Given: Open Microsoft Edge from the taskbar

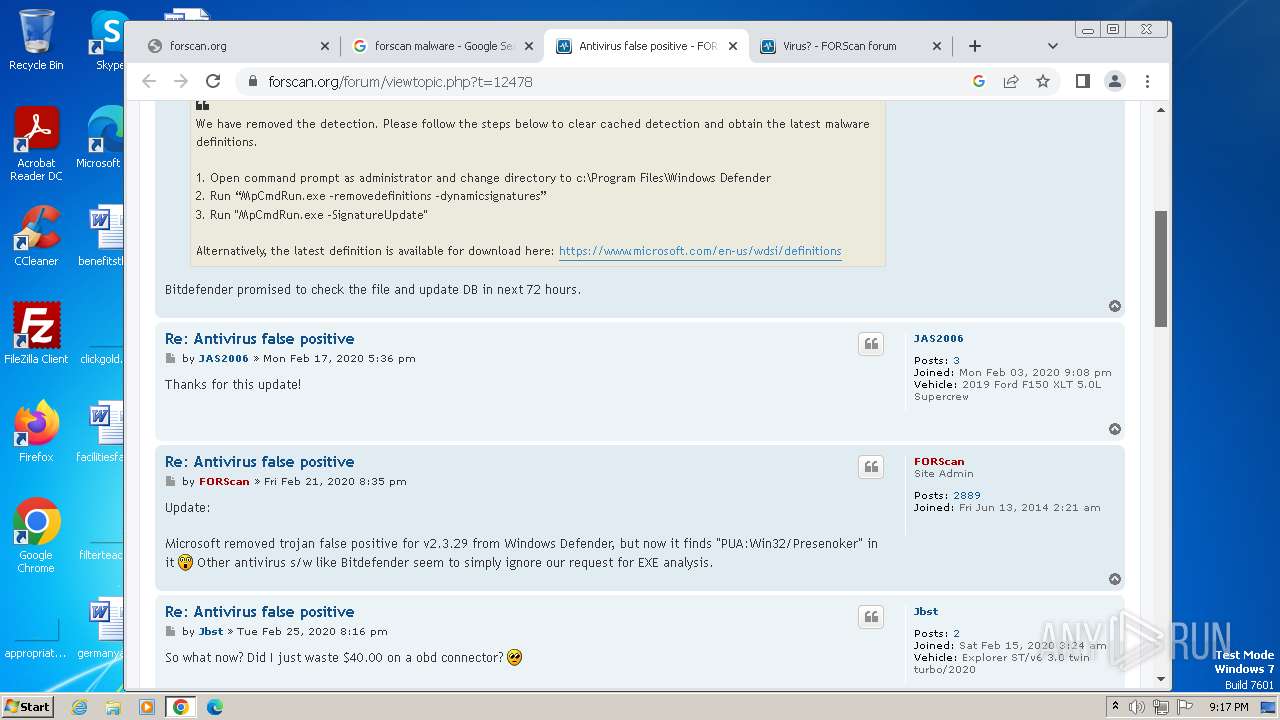Looking at the screenshot, I should coord(214,707).
